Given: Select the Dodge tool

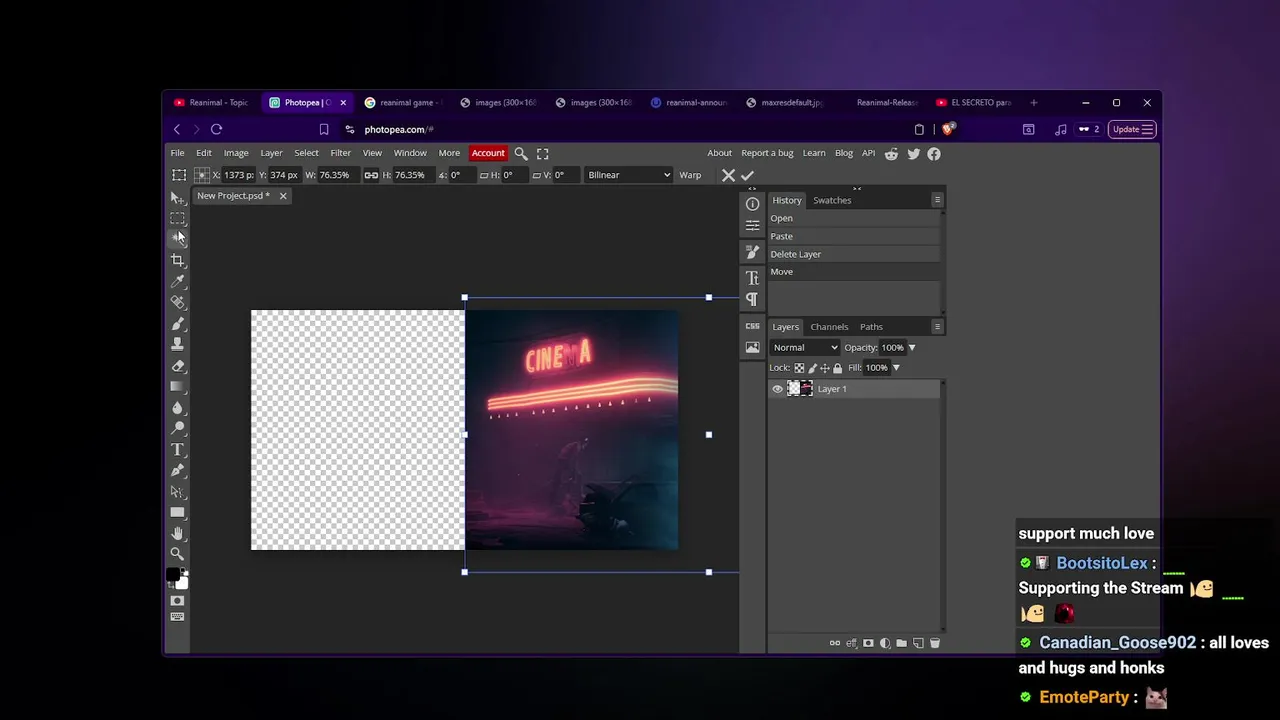Looking at the screenshot, I should pos(177,428).
